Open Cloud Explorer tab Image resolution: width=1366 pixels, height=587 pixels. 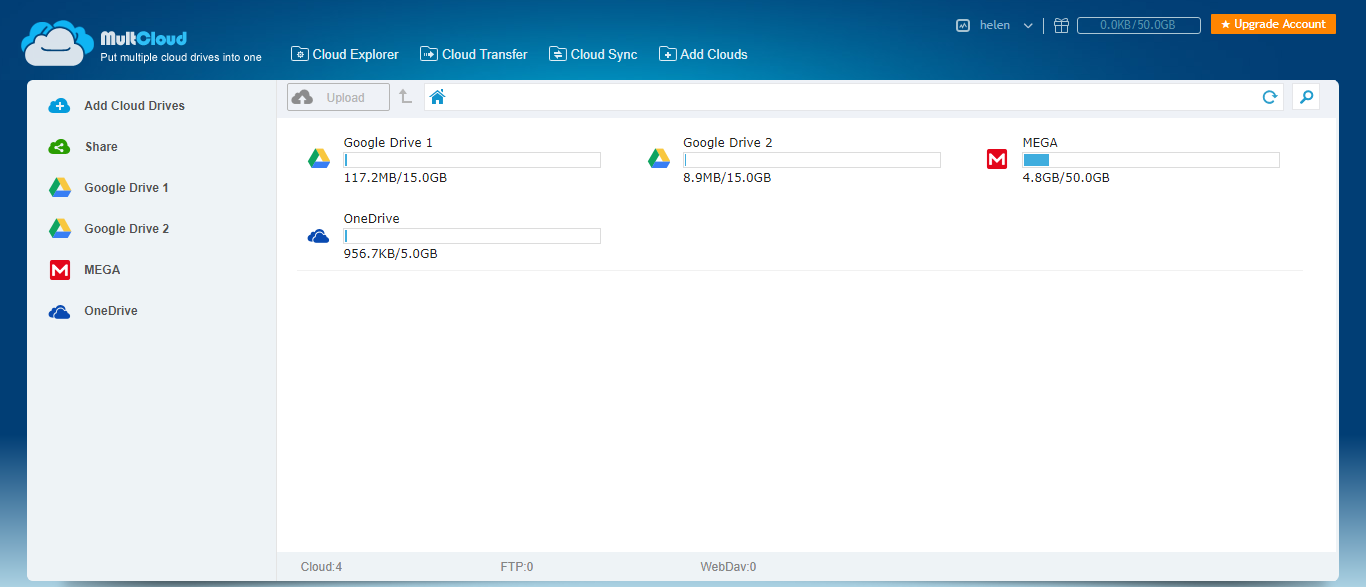pyautogui.click(x=345, y=54)
